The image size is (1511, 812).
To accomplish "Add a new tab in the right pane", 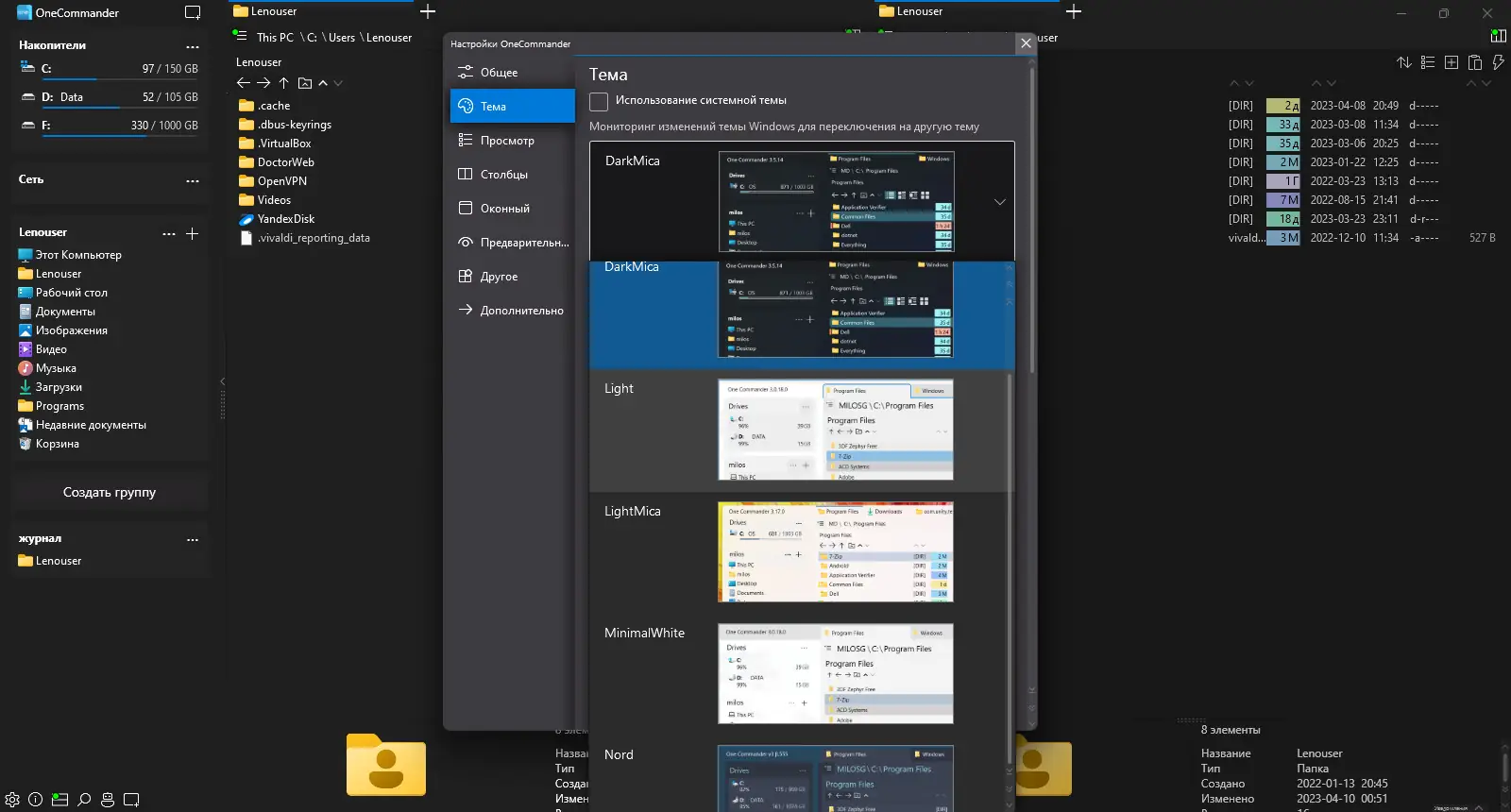I will [1074, 11].
